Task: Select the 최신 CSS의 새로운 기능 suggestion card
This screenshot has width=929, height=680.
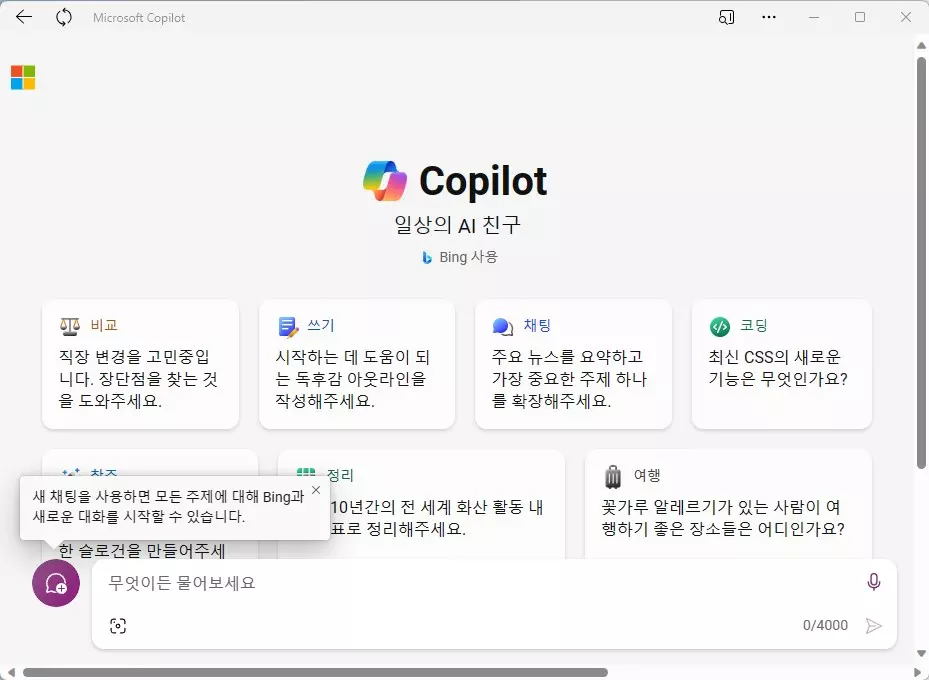Action: [781, 364]
